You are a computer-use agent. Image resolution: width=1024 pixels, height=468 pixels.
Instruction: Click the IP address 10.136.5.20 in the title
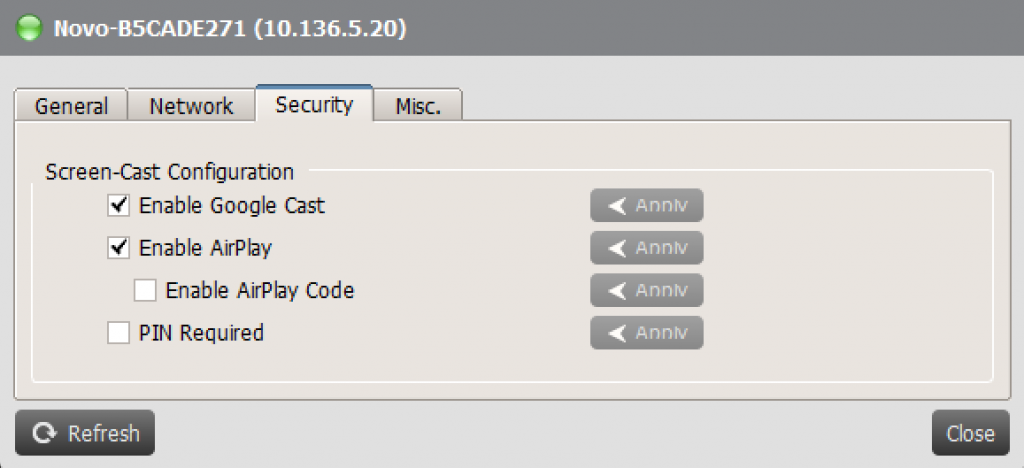pyautogui.click(x=329, y=29)
